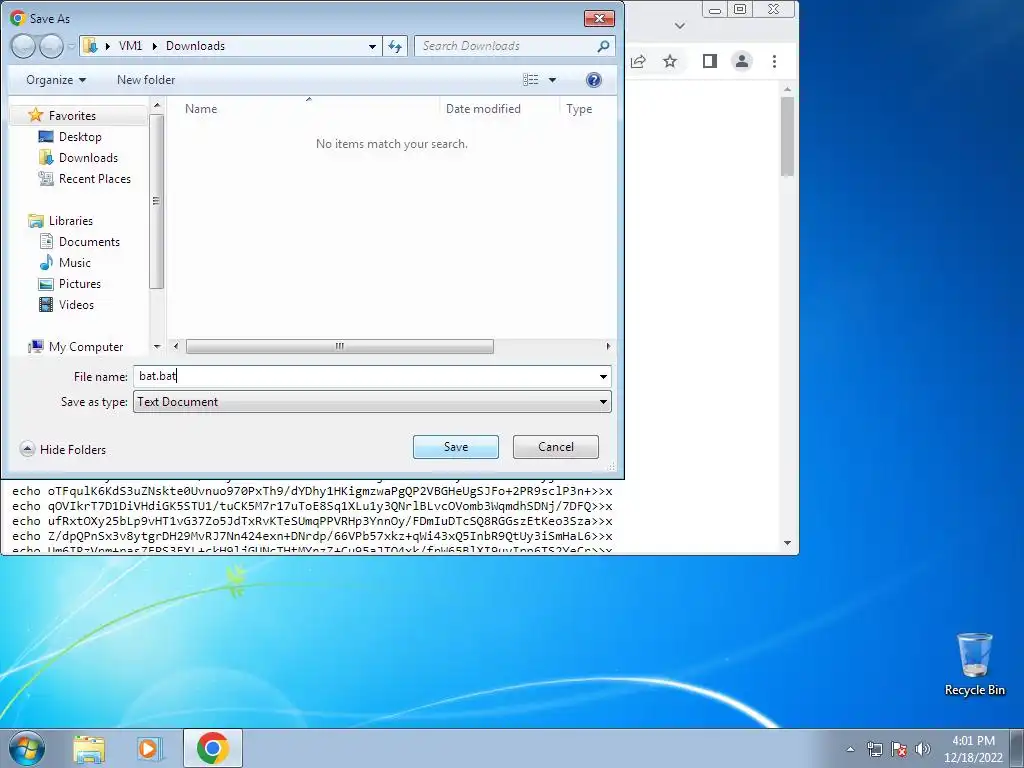1024x768 pixels.
Task: Click the Change your view icon
Action: click(530, 80)
